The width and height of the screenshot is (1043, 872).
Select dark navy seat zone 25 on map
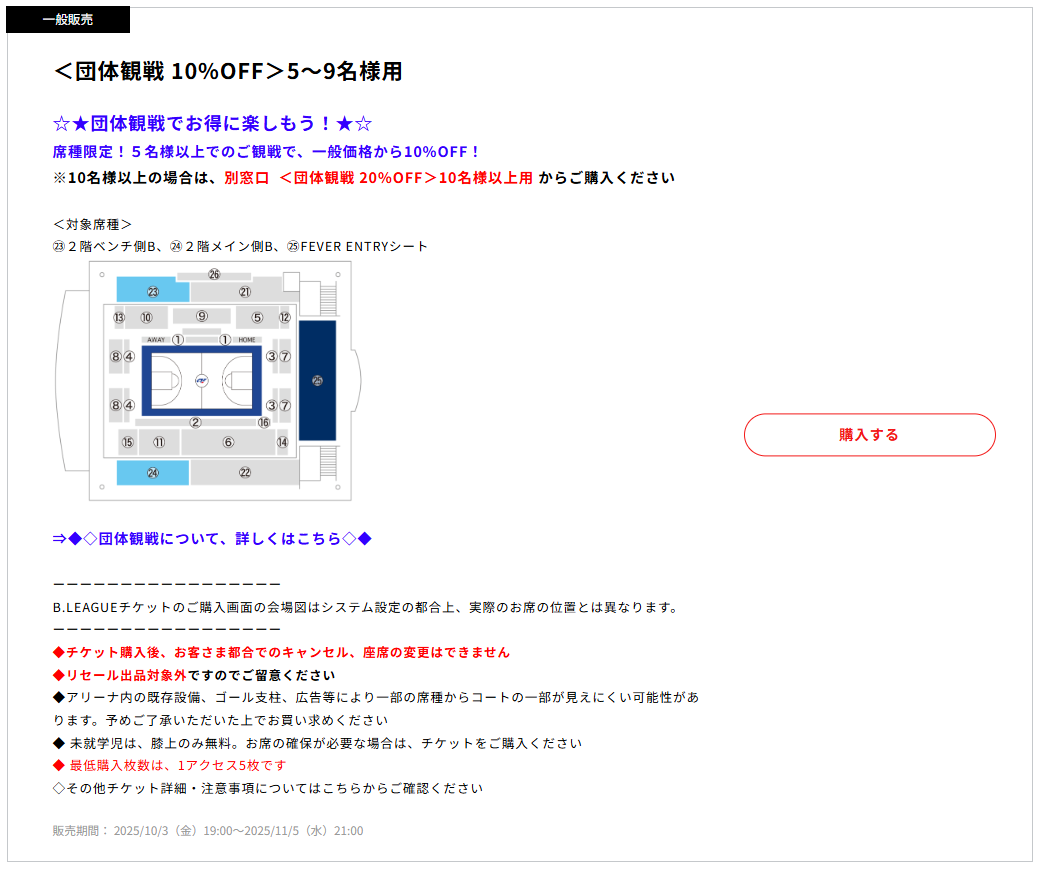coord(317,380)
